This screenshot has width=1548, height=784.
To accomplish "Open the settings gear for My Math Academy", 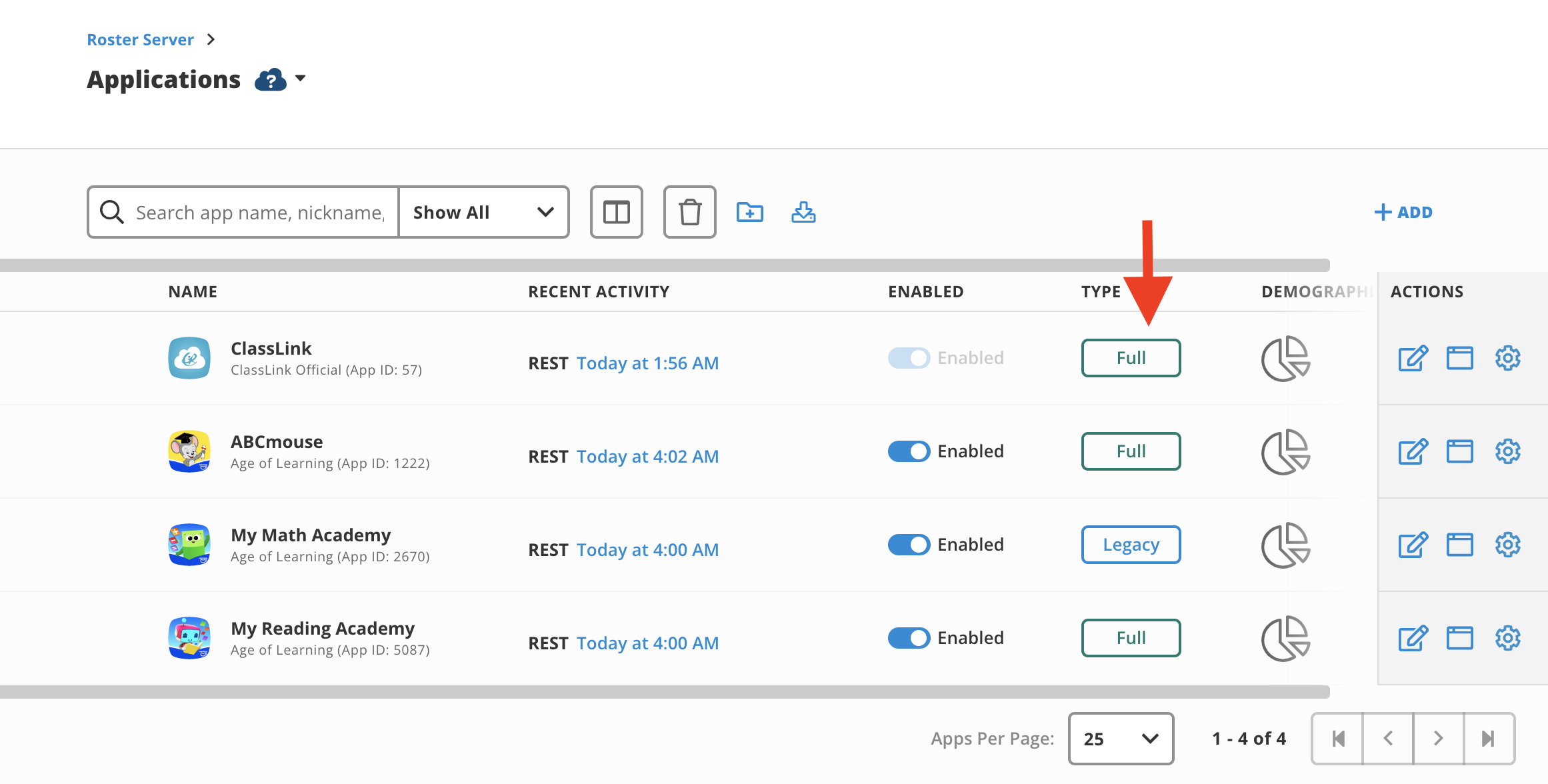I will coord(1507,545).
